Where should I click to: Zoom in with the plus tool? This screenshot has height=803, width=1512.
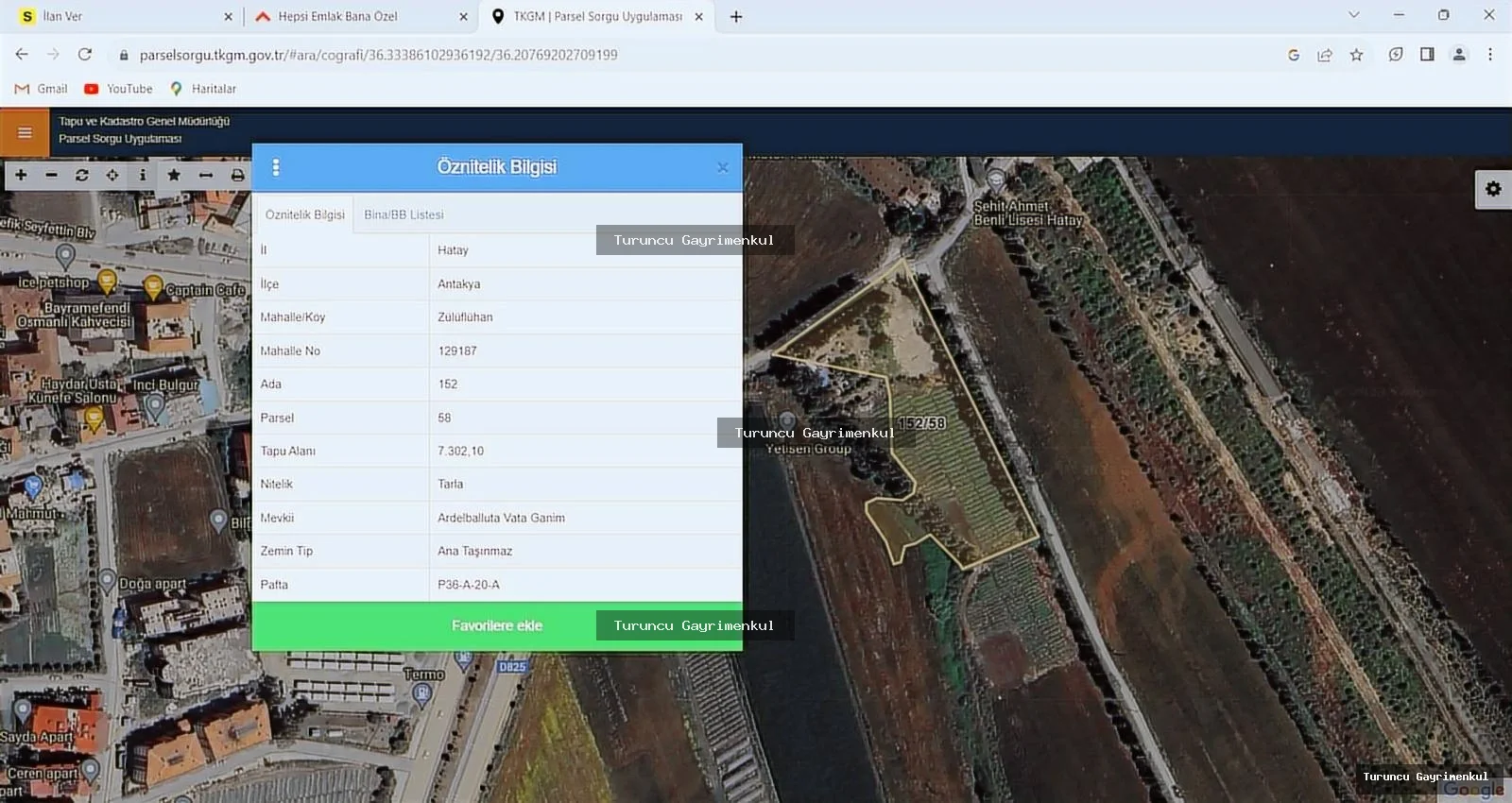(x=21, y=175)
